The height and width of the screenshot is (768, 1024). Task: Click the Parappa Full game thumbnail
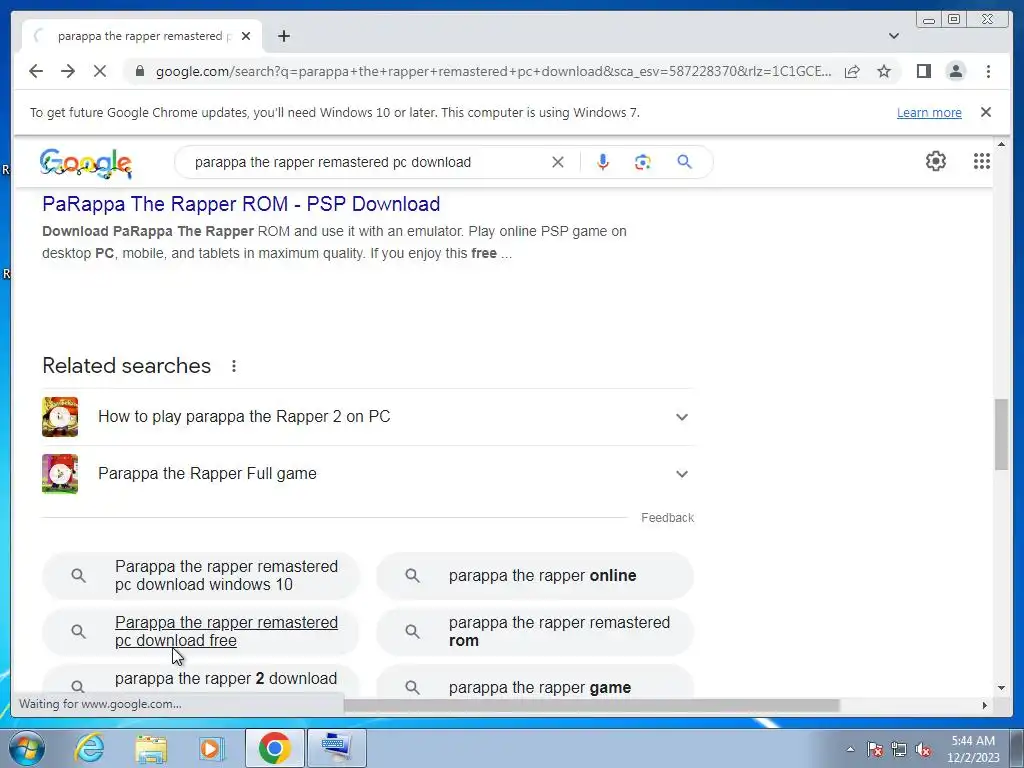(x=60, y=473)
